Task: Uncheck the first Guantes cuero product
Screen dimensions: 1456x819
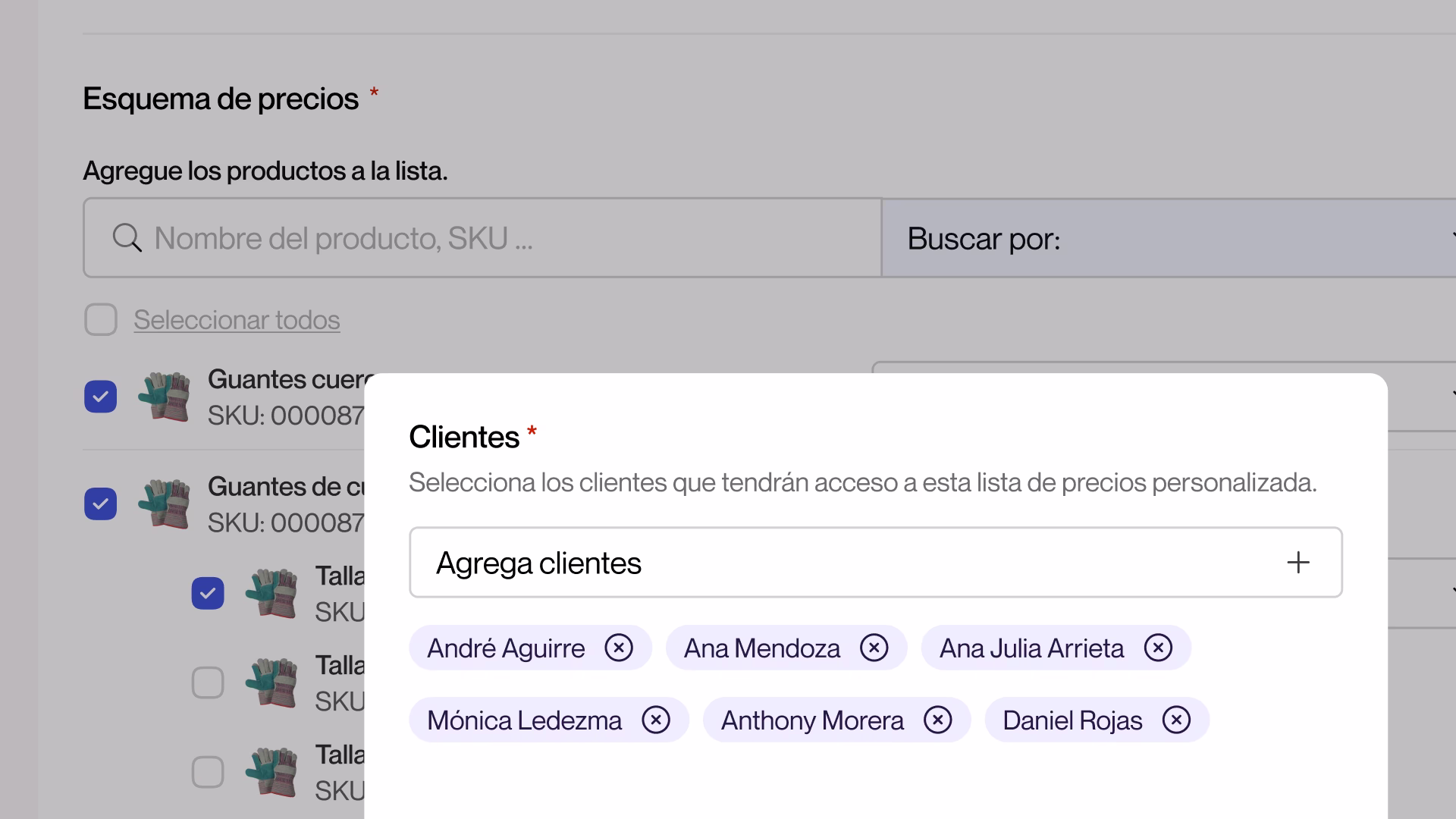Action: tap(101, 397)
